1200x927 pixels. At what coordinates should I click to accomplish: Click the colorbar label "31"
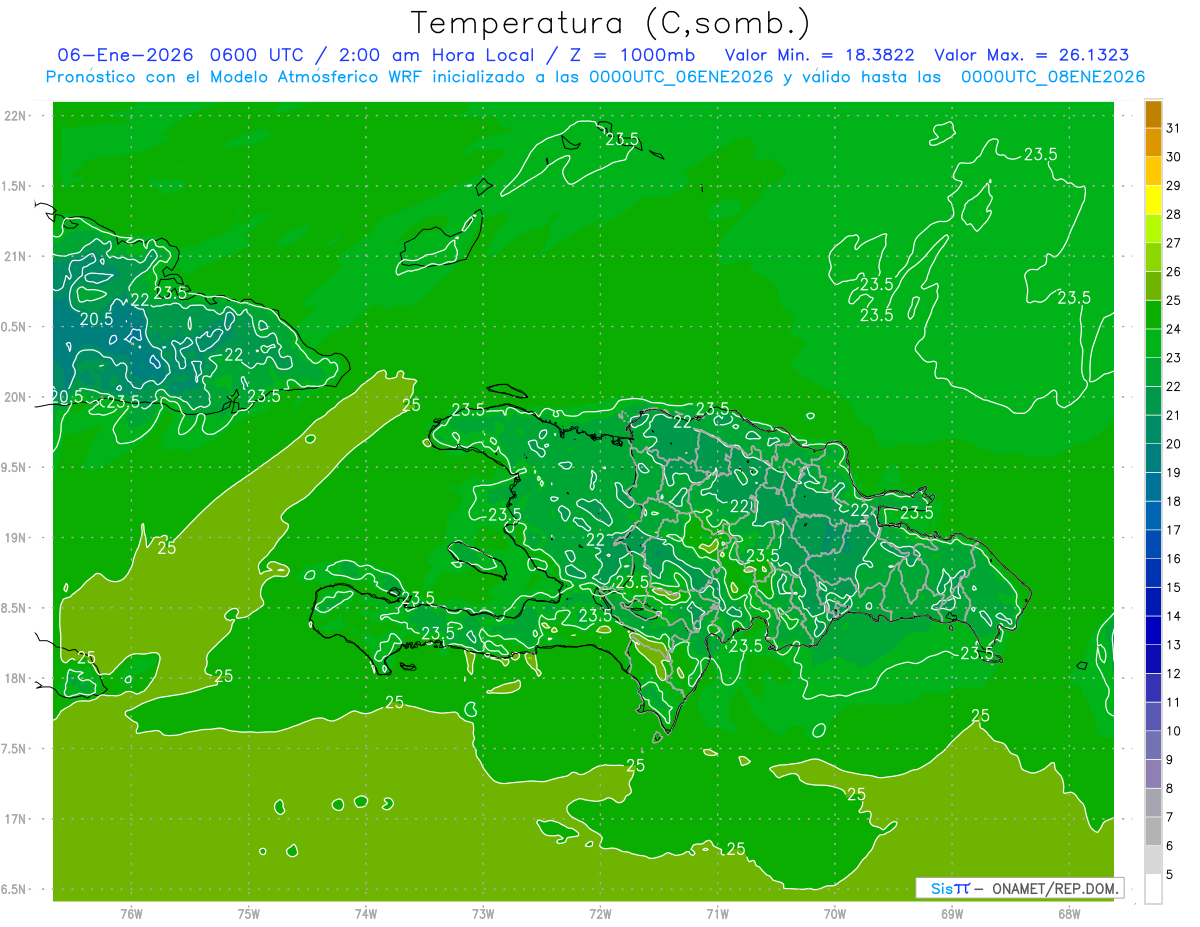pos(1174,128)
